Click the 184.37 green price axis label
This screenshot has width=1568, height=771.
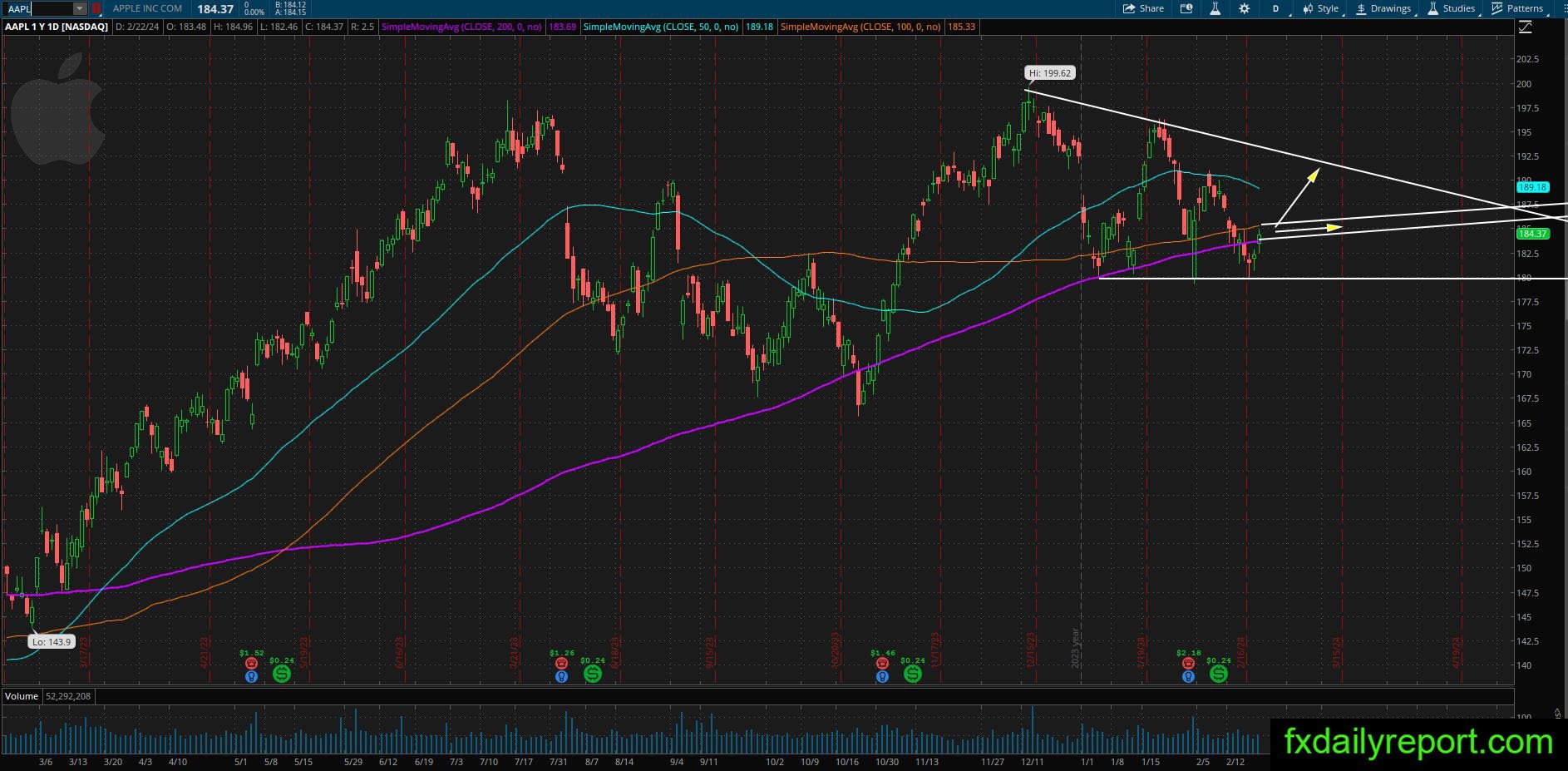click(1531, 234)
